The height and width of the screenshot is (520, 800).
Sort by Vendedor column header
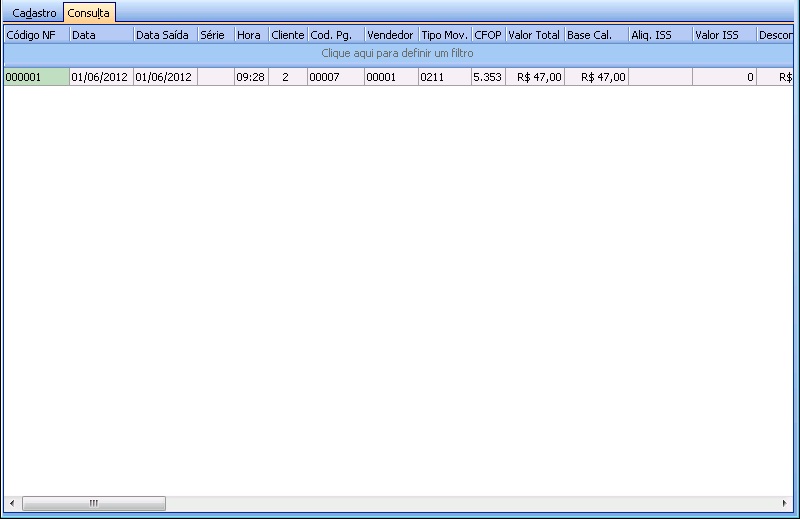(390, 34)
